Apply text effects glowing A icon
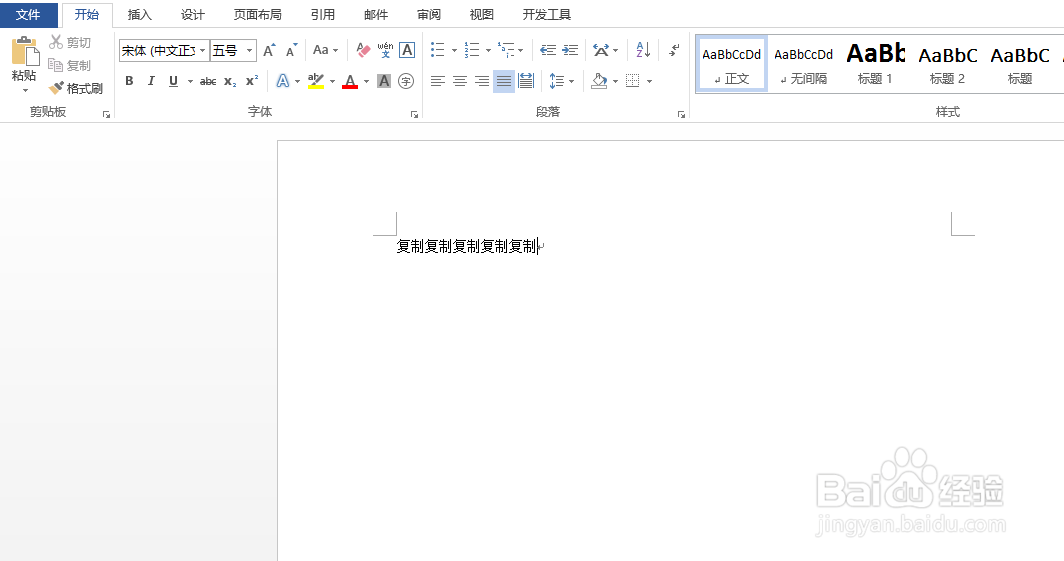The height and width of the screenshot is (561, 1064). pyautogui.click(x=283, y=81)
